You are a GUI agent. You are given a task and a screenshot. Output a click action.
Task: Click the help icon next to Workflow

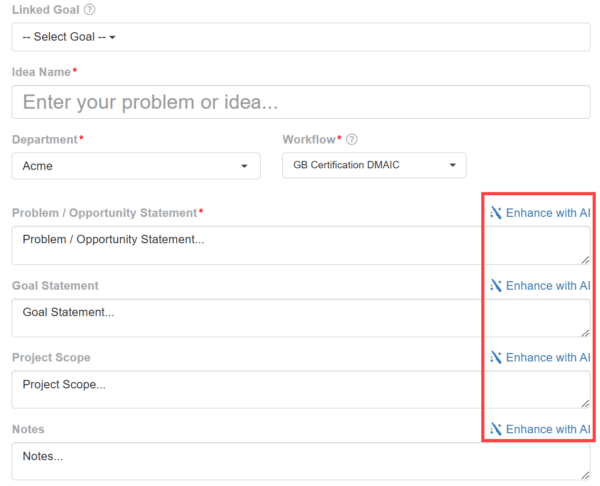pyautogui.click(x=352, y=140)
